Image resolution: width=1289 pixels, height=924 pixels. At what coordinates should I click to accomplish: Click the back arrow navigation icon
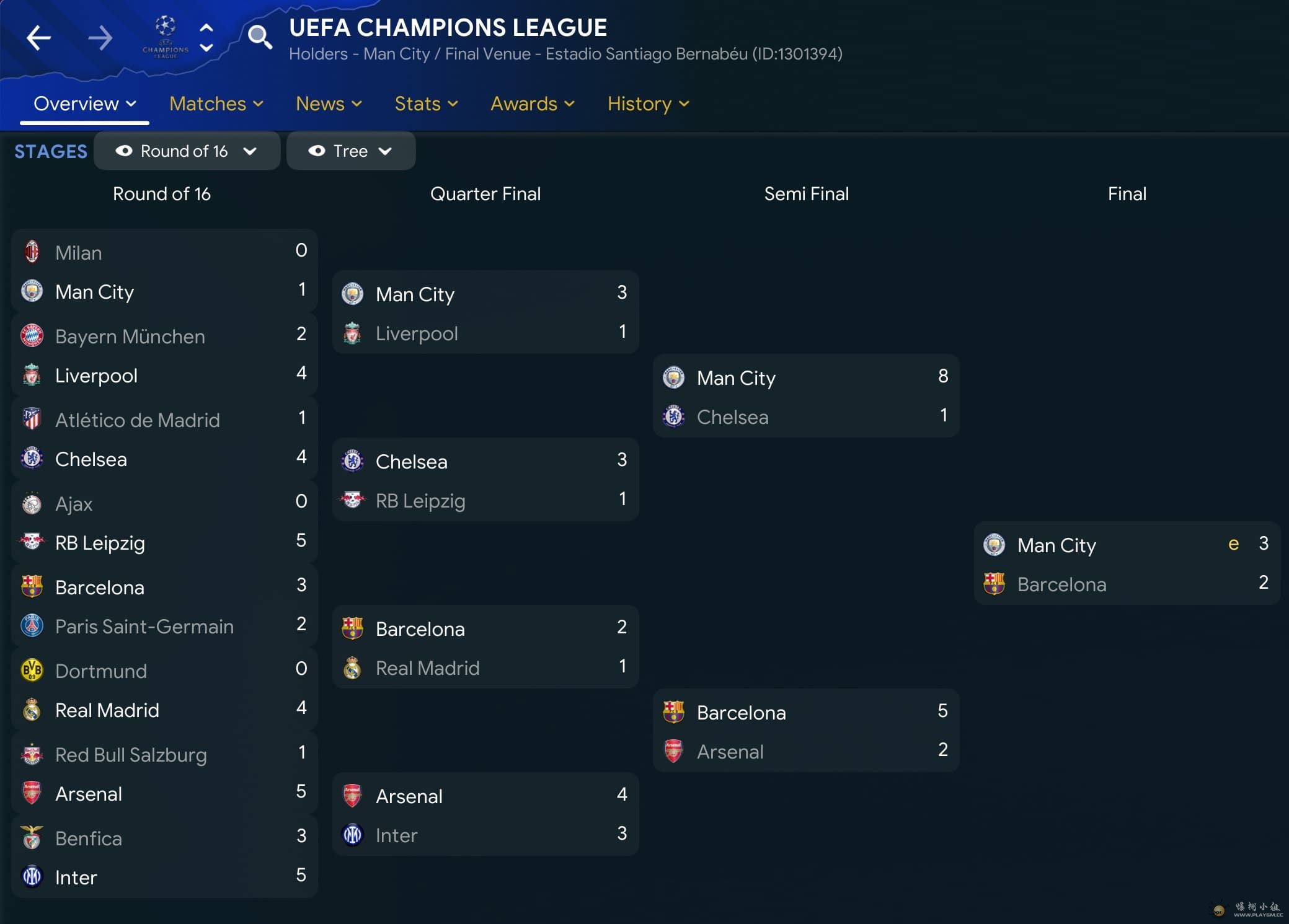pyautogui.click(x=38, y=38)
